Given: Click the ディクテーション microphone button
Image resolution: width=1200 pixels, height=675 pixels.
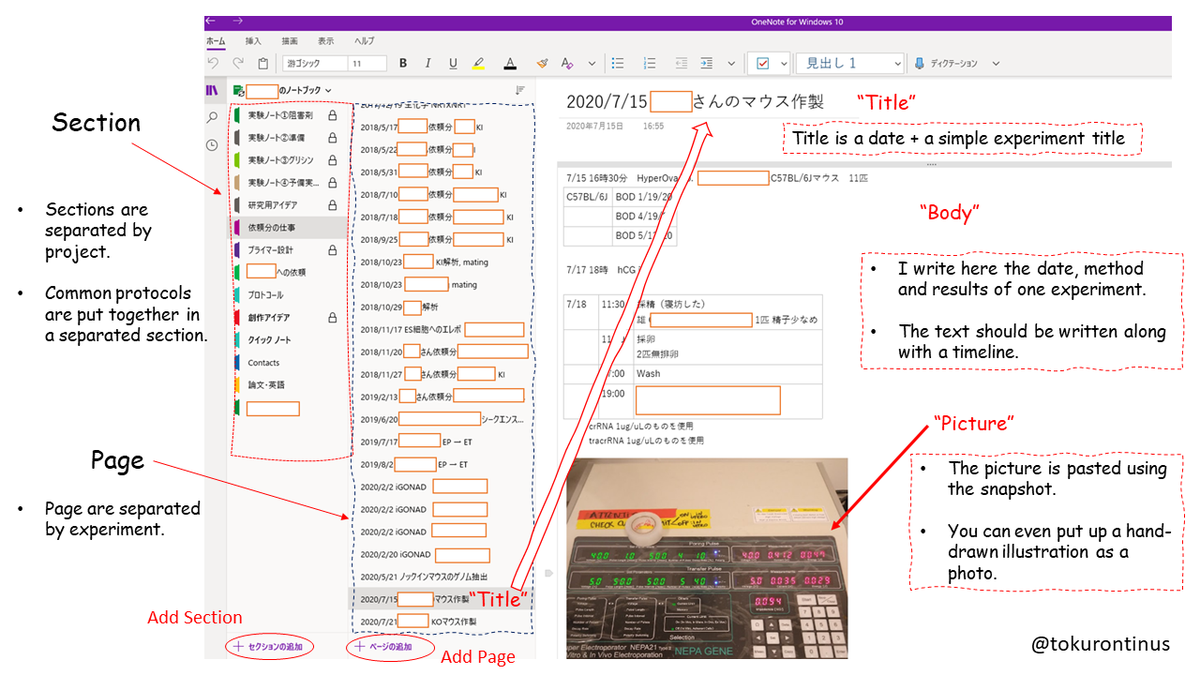Looking at the screenshot, I should pyautogui.click(x=945, y=63).
